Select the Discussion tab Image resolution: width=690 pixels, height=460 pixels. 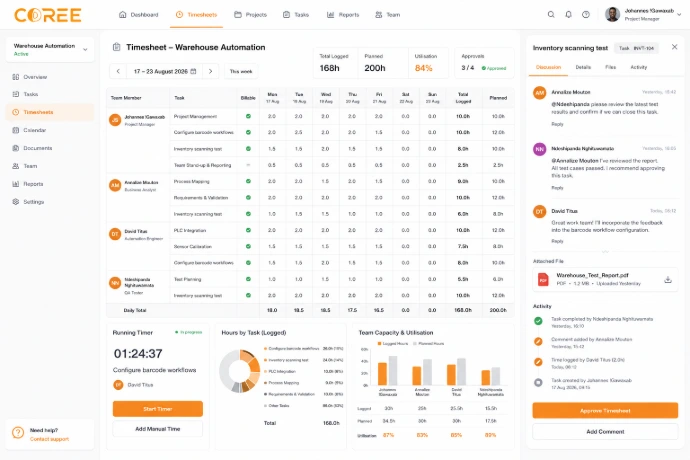click(548, 67)
